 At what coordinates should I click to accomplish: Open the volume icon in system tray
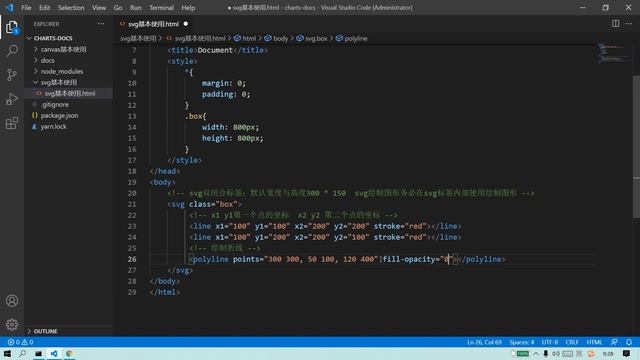pos(556,354)
